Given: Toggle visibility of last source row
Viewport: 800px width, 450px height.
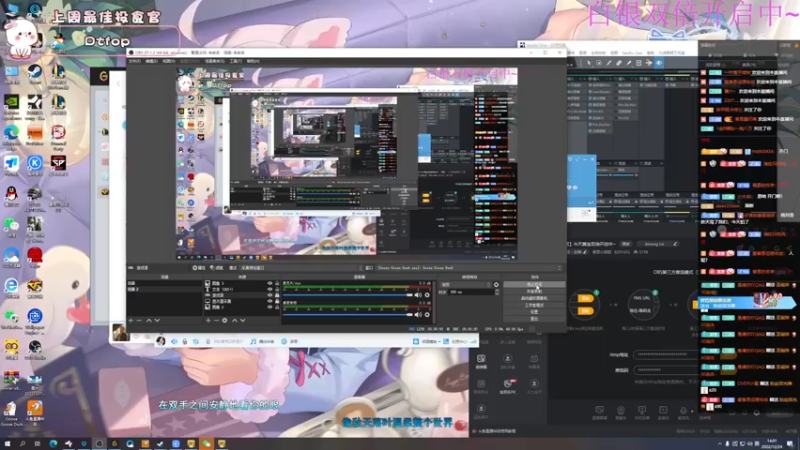Looking at the screenshot, I should tap(270, 307).
